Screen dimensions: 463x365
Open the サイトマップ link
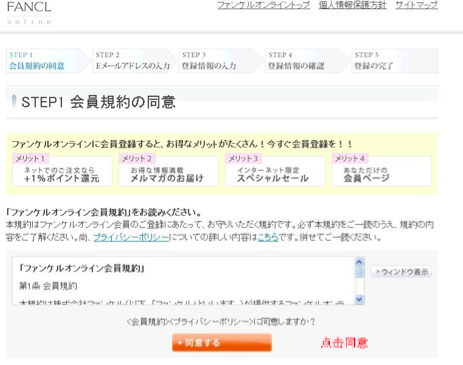click(x=416, y=5)
